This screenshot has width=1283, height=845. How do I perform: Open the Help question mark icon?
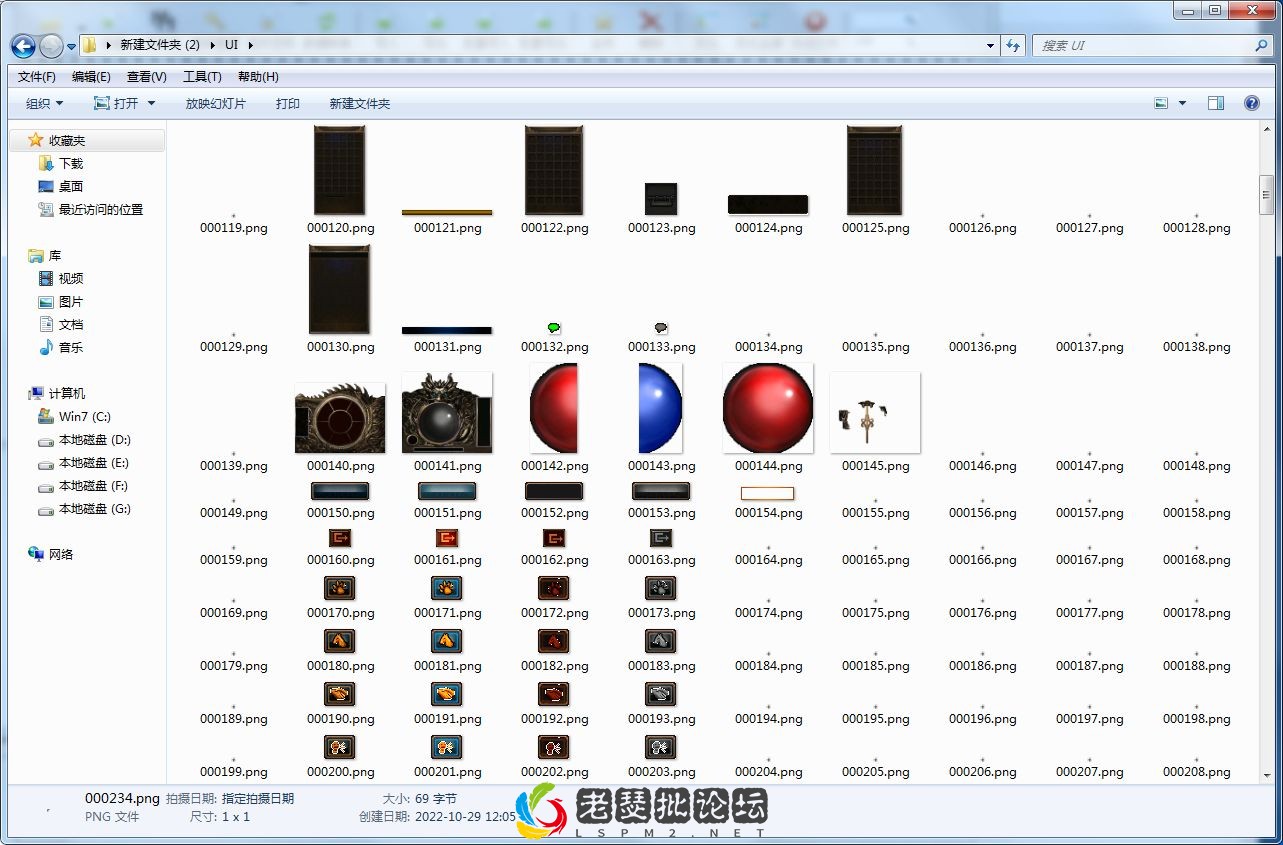click(x=1251, y=103)
